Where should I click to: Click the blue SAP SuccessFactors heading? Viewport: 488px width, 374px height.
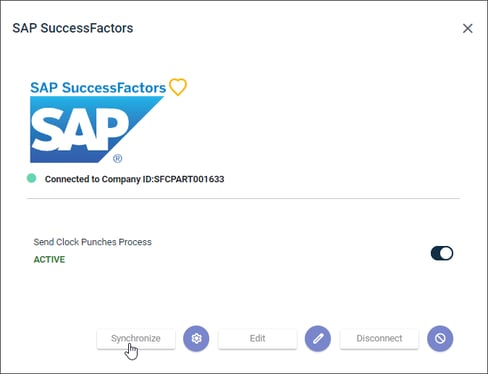98,88
